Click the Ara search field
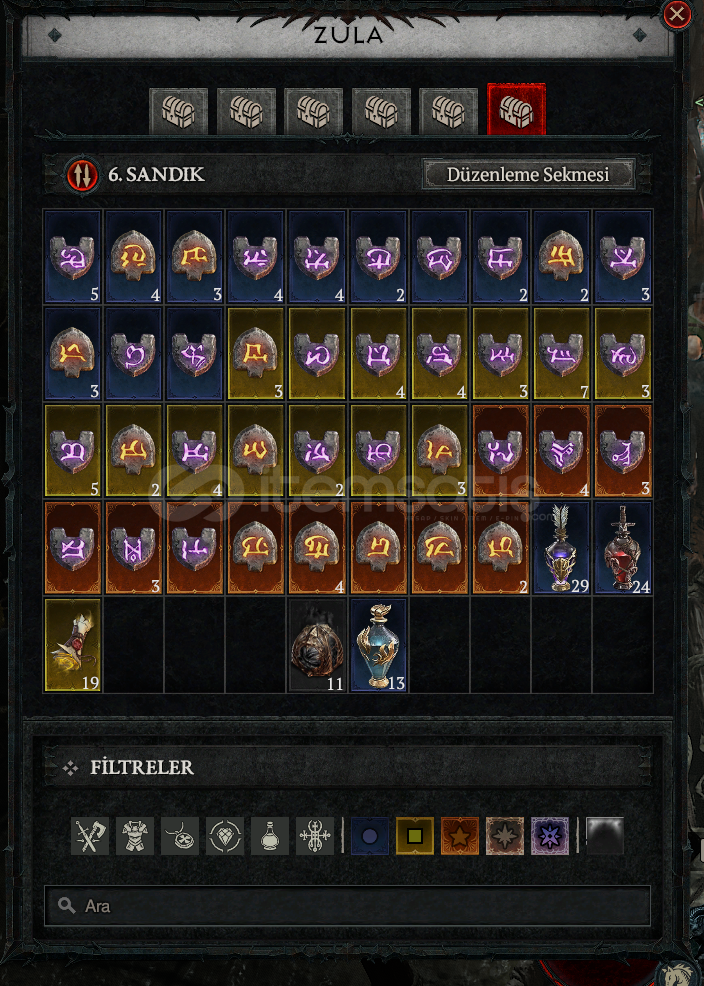The image size is (704, 986). point(347,906)
